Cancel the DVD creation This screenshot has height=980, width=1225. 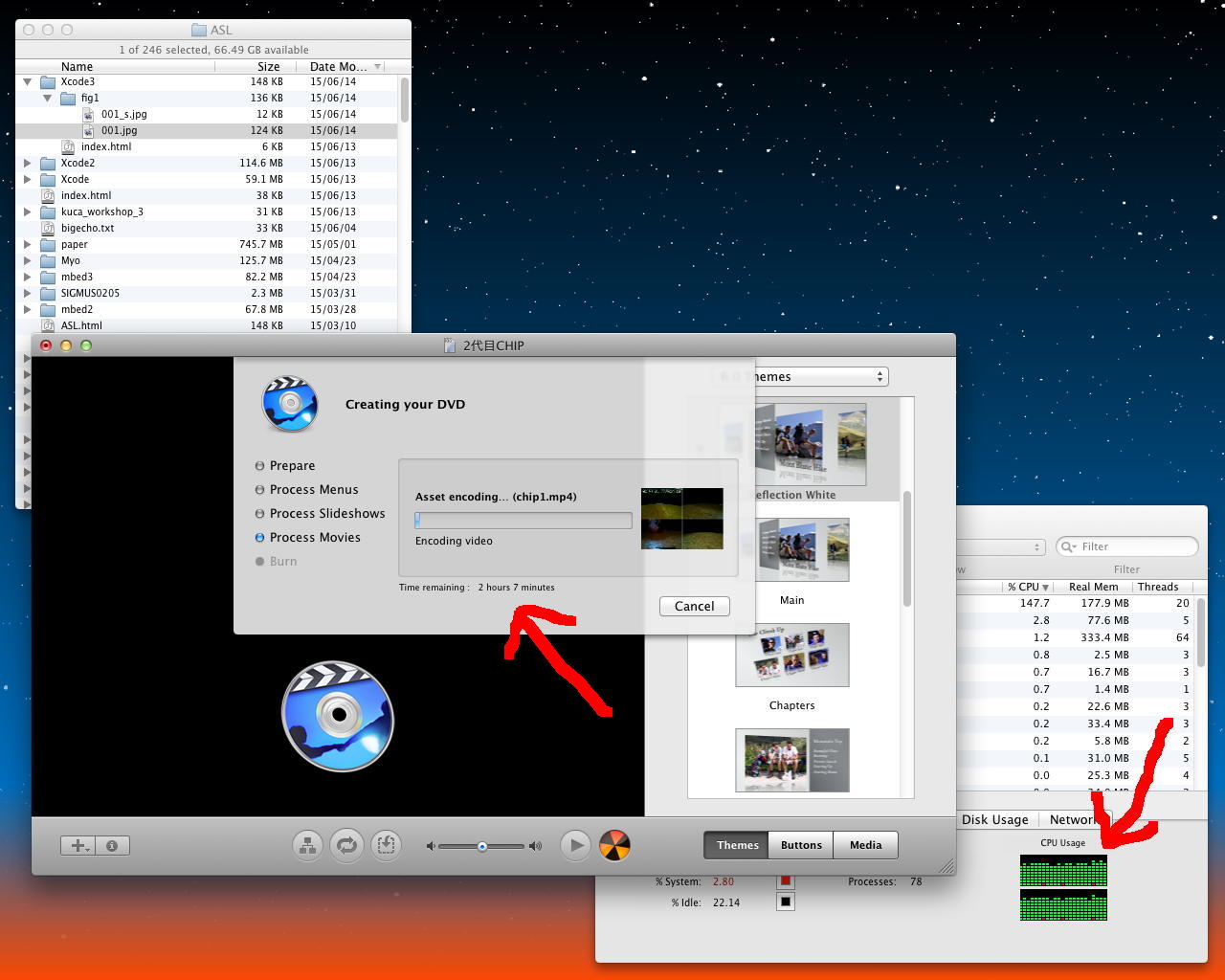tap(694, 607)
